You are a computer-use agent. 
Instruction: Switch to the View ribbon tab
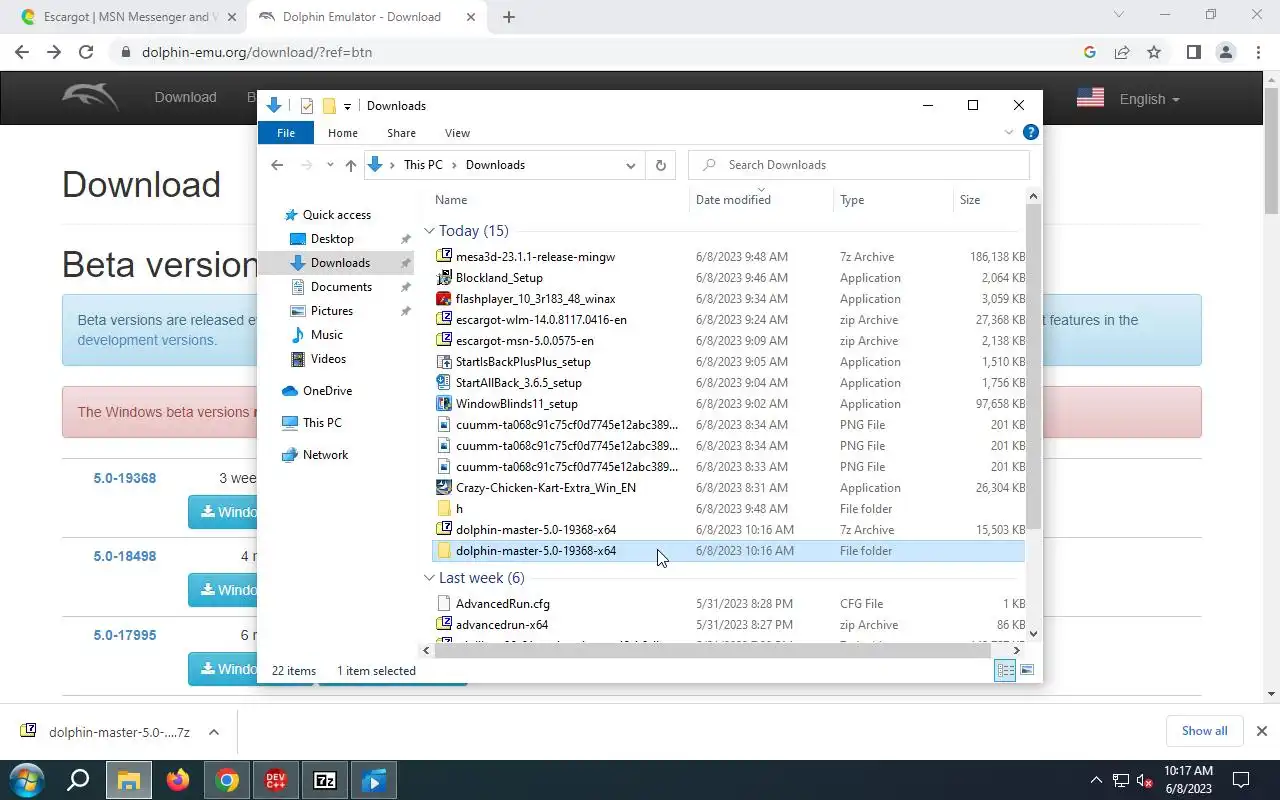(457, 133)
